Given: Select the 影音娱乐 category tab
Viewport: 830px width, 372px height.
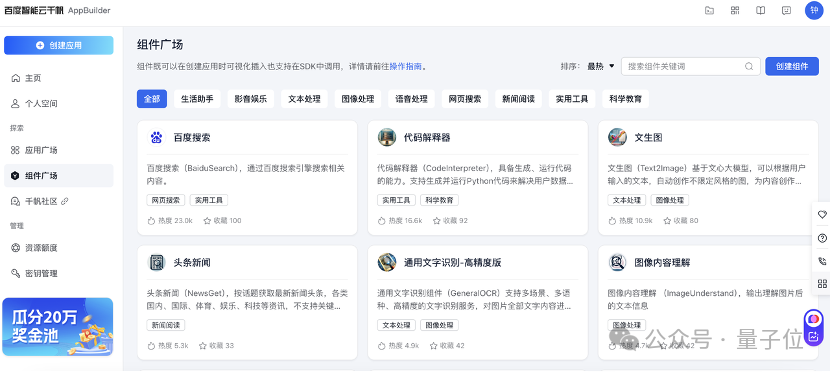Looking at the screenshot, I should pos(251,99).
